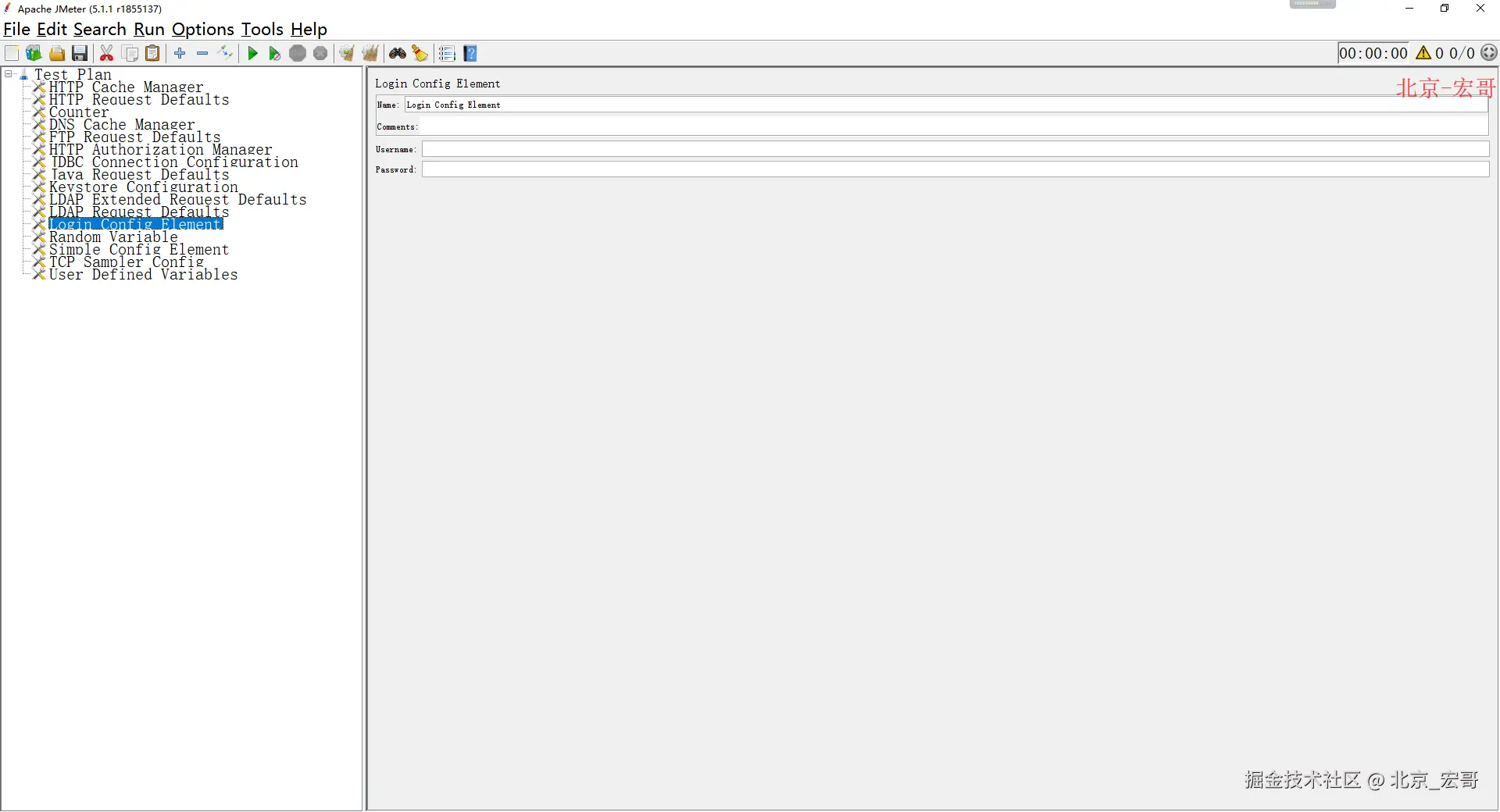This screenshot has width=1500, height=812.
Task: Collapse all nodes with minus icon
Action: (202, 53)
